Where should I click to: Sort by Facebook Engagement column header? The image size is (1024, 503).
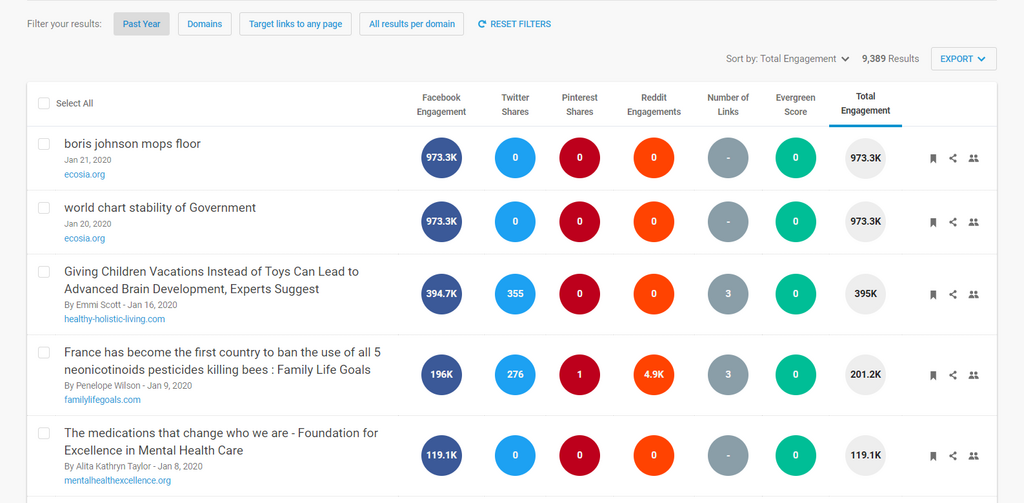point(441,104)
